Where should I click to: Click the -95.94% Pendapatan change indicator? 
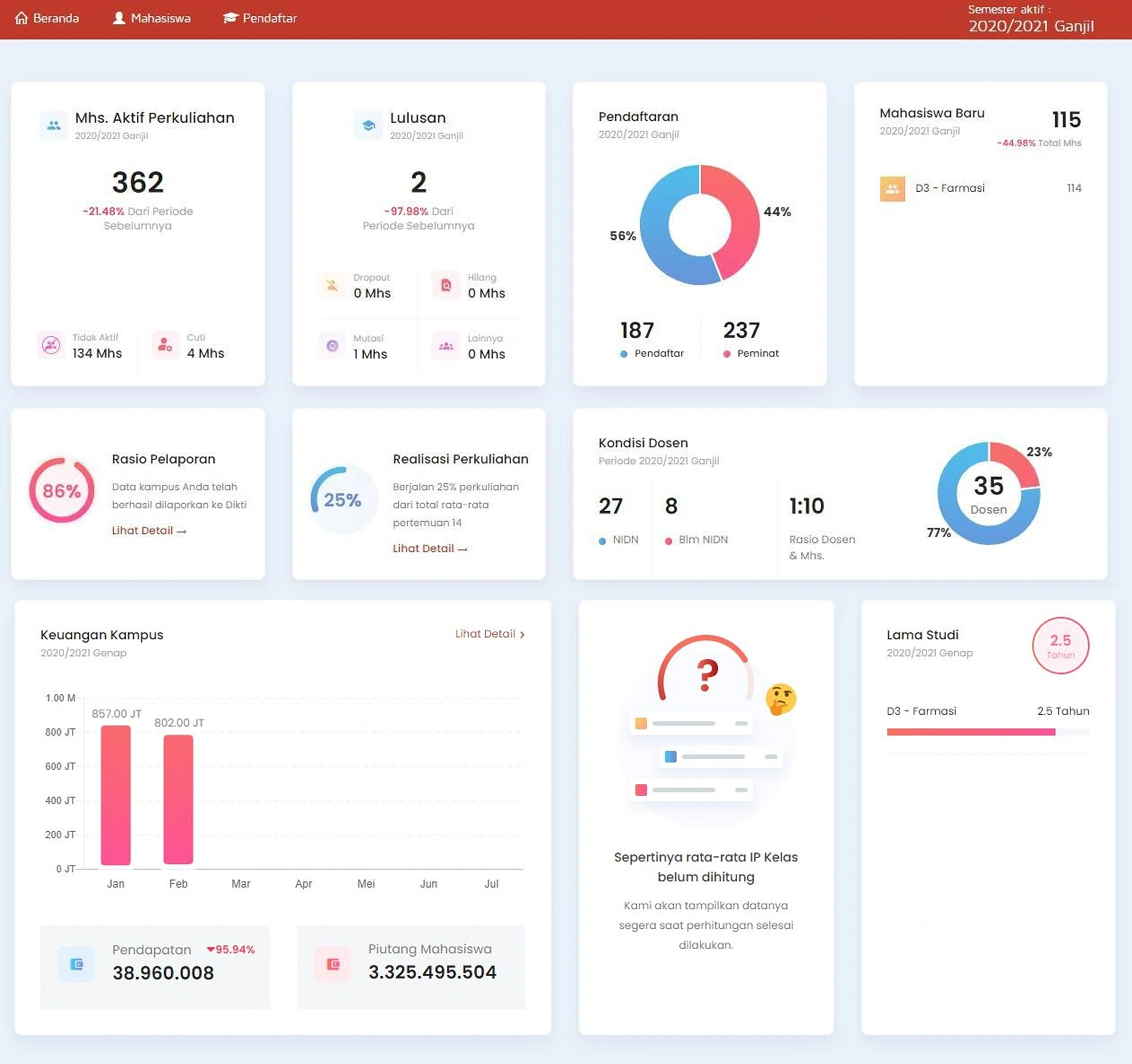click(231, 950)
